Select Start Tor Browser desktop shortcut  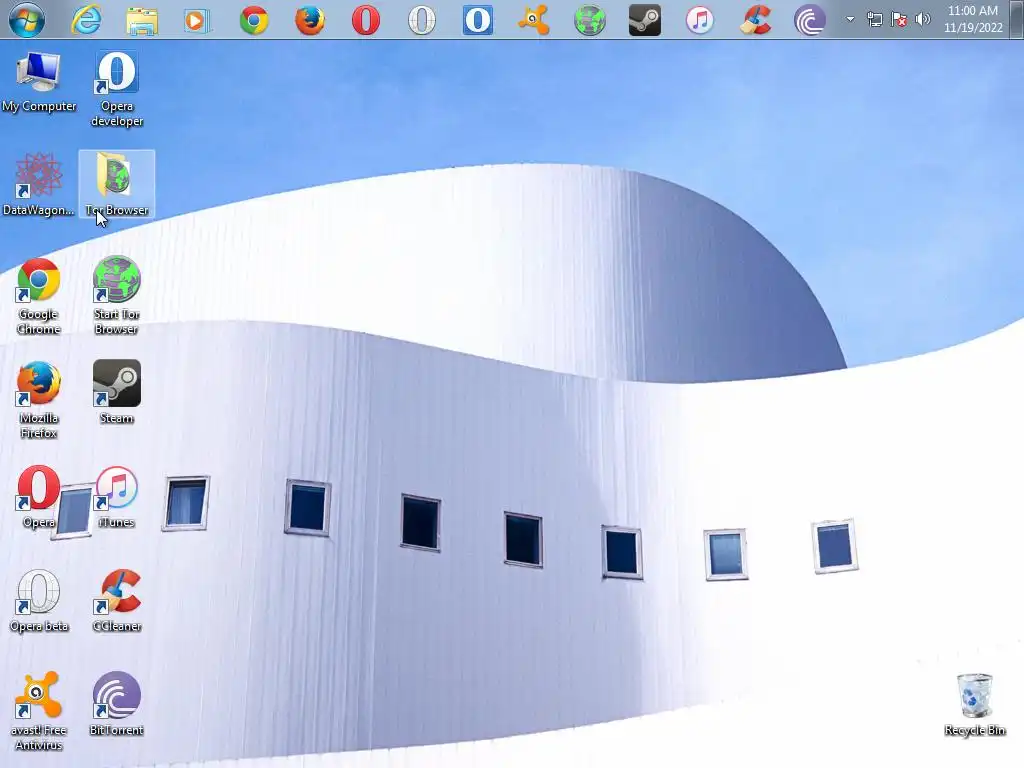[x=116, y=295]
